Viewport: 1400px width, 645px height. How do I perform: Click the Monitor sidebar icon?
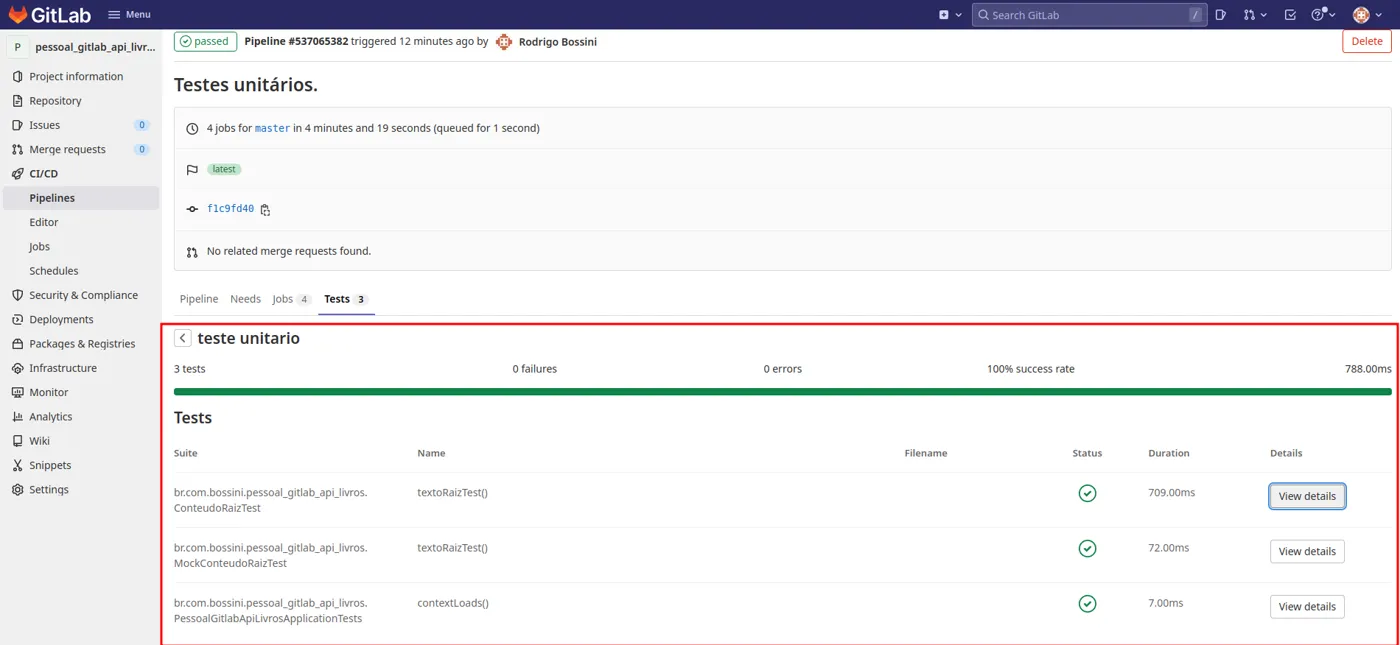[x=17, y=393]
